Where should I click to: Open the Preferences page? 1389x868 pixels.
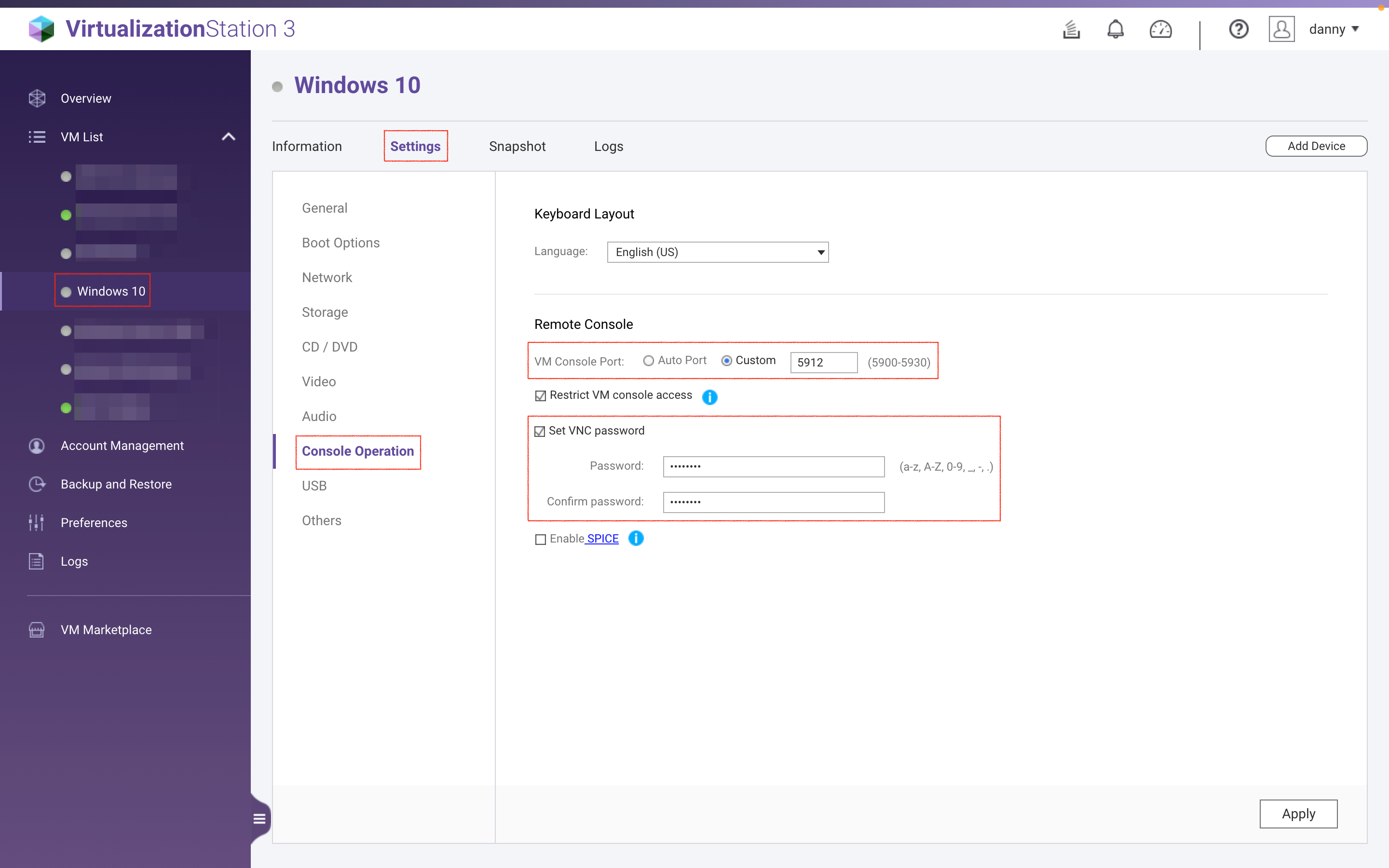[94, 522]
